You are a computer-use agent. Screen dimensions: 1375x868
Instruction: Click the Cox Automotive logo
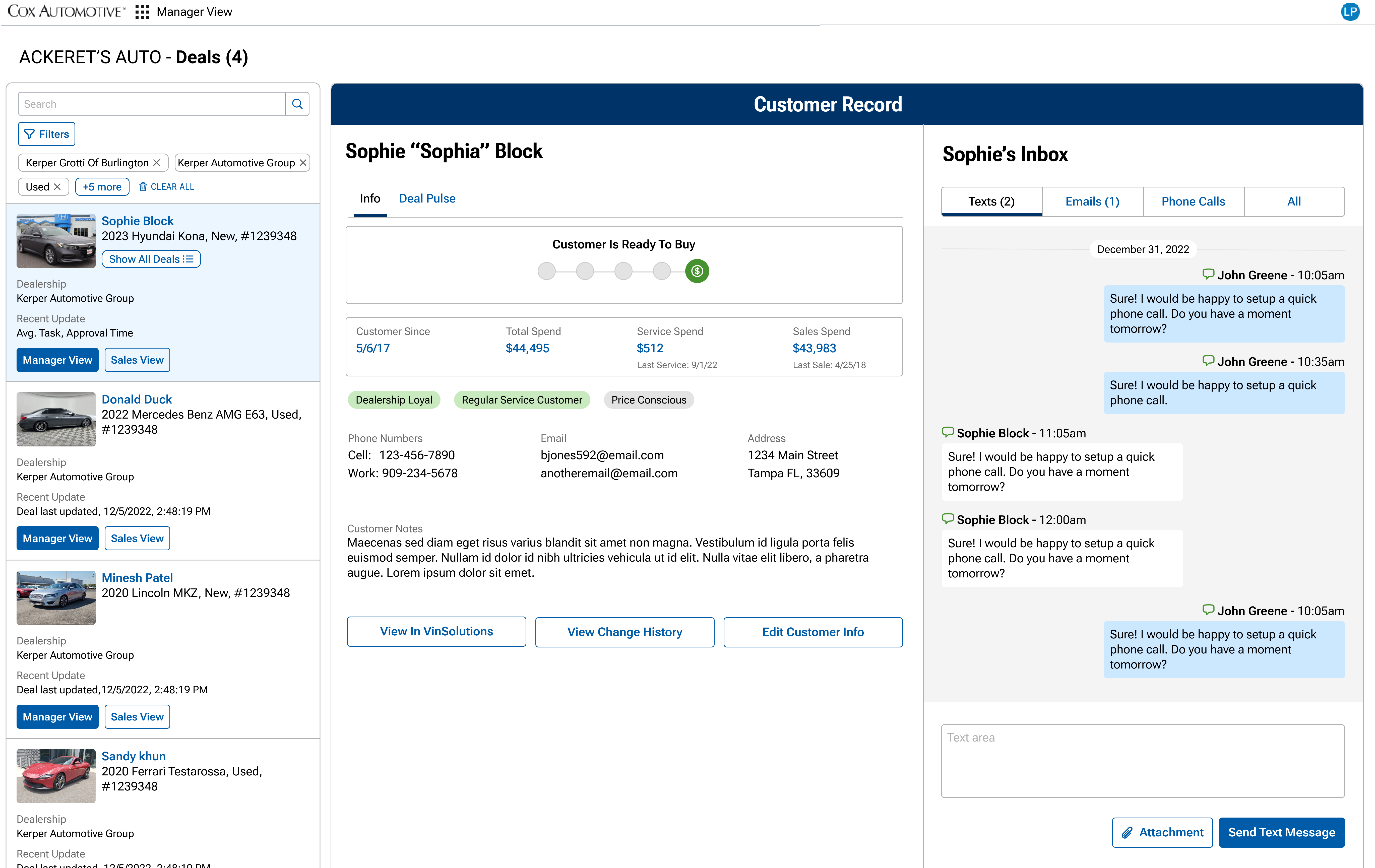tap(66, 12)
